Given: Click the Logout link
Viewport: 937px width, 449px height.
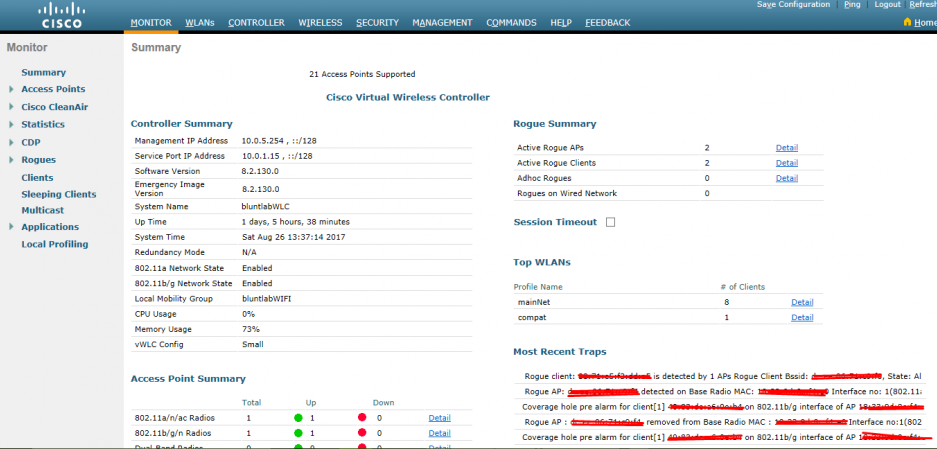Looking at the screenshot, I should pos(887,4).
